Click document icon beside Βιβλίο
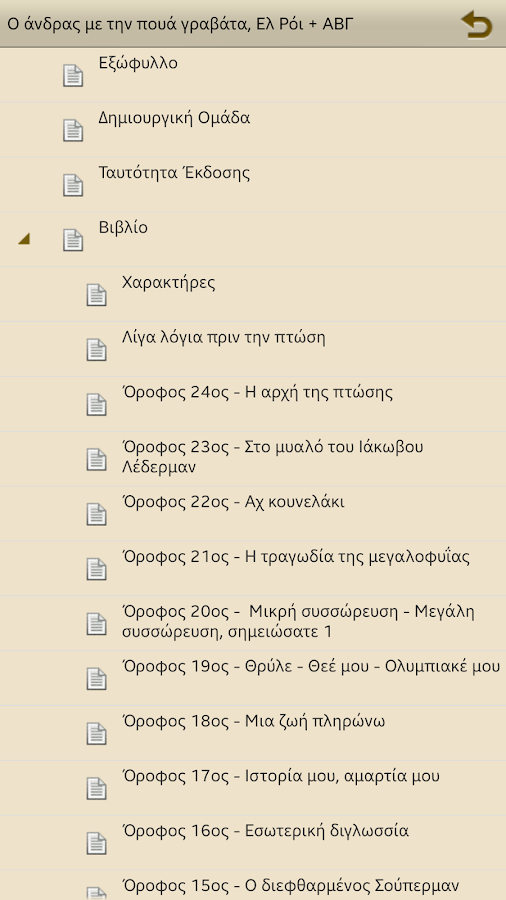Image resolution: width=506 pixels, height=900 pixels. pyautogui.click(x=73, y=240)
